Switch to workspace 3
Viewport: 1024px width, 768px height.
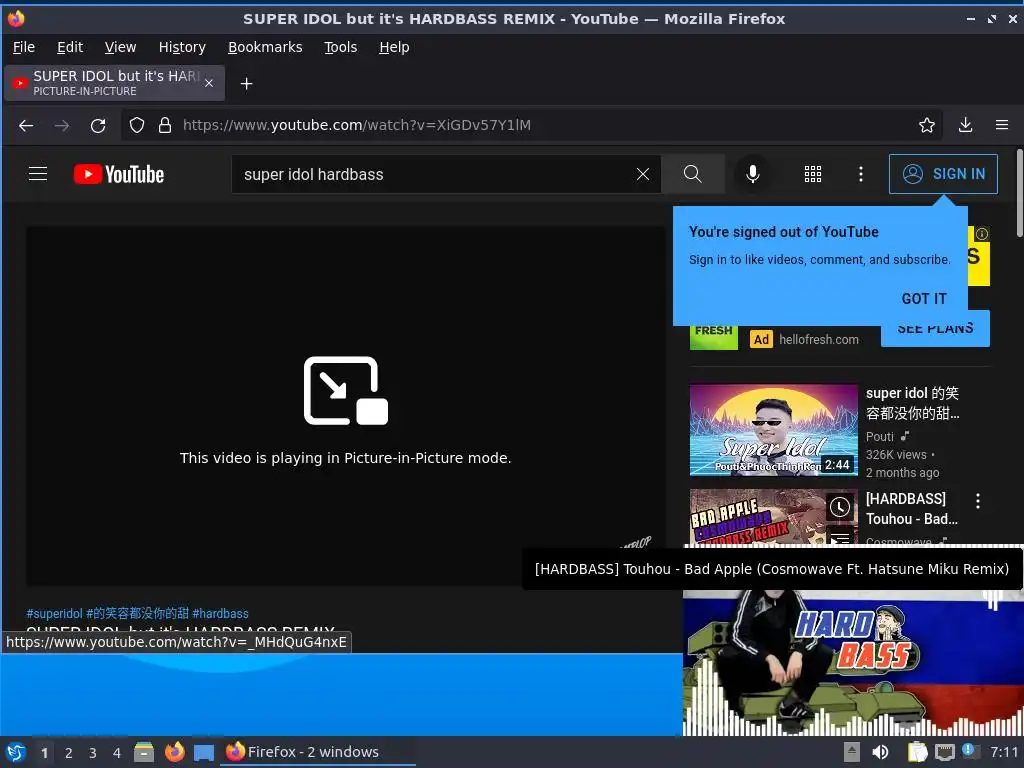coord(93,753)
